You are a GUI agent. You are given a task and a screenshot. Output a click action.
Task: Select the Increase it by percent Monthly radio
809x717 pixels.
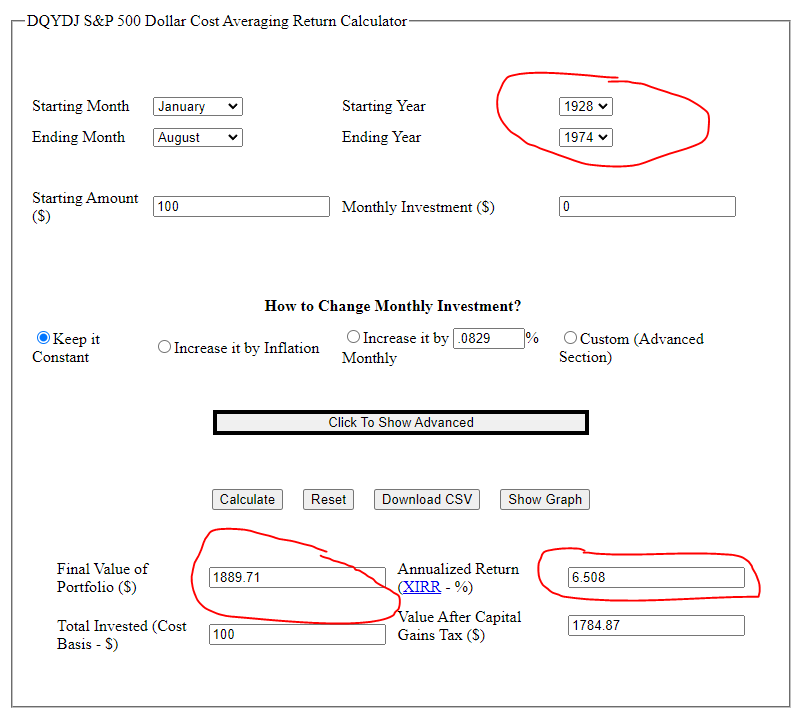click(353, 337)
